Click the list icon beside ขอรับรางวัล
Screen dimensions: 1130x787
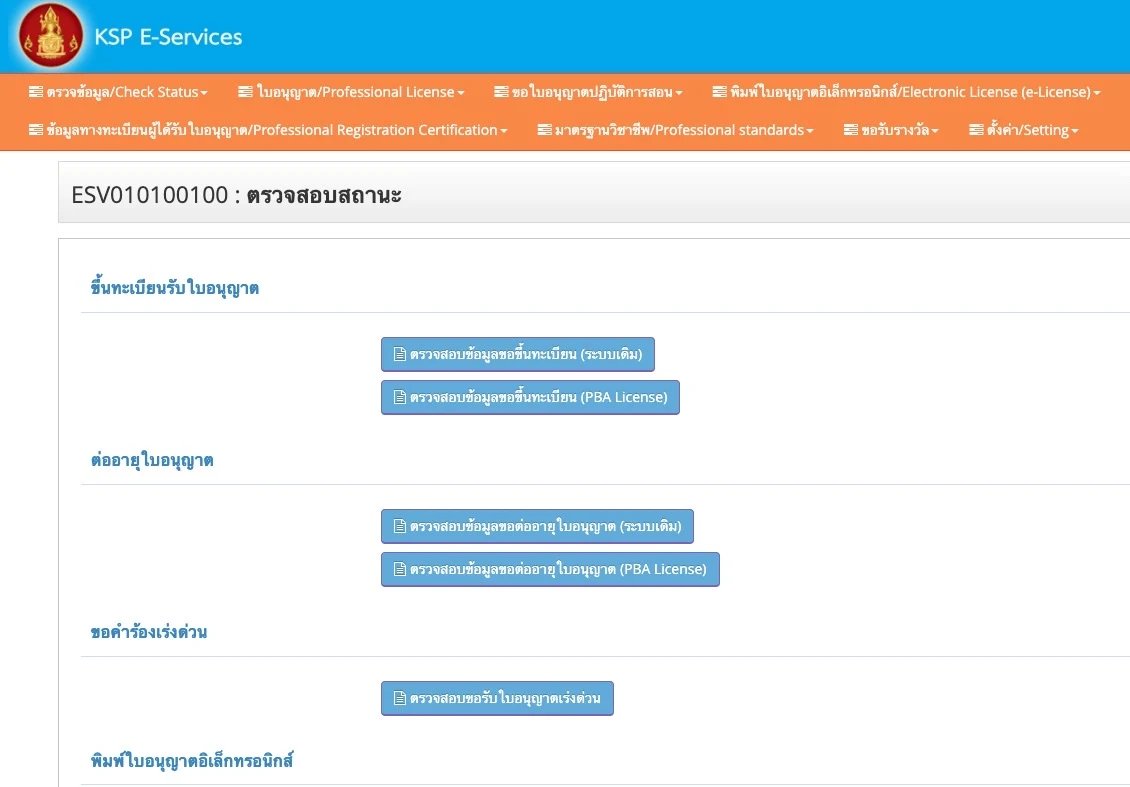coord(850,130)
